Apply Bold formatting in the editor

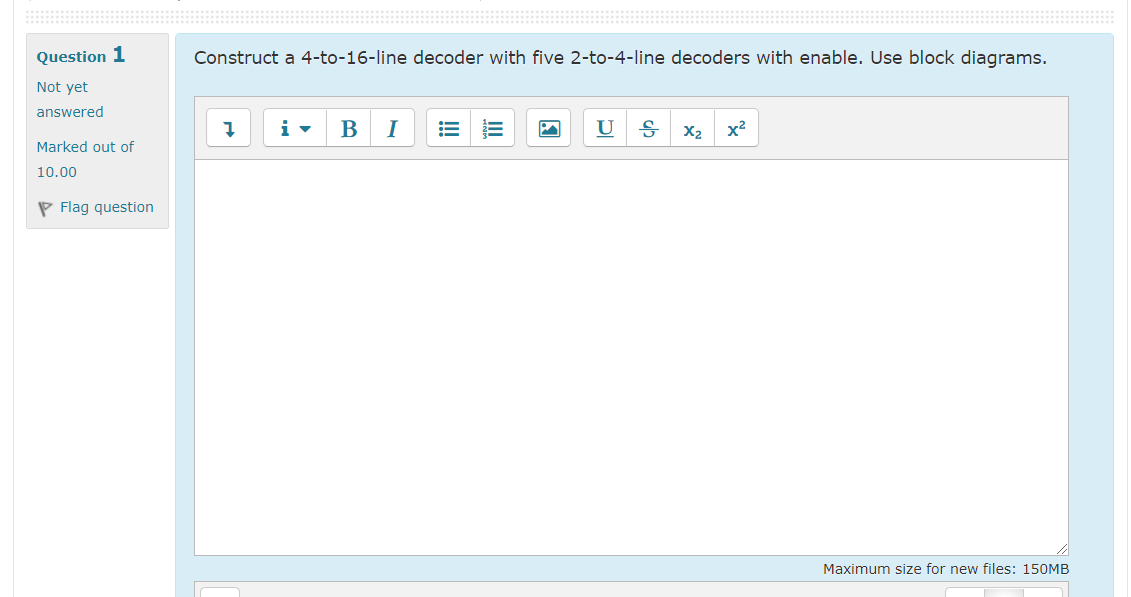pyautogui.click(x=348, y=128)
